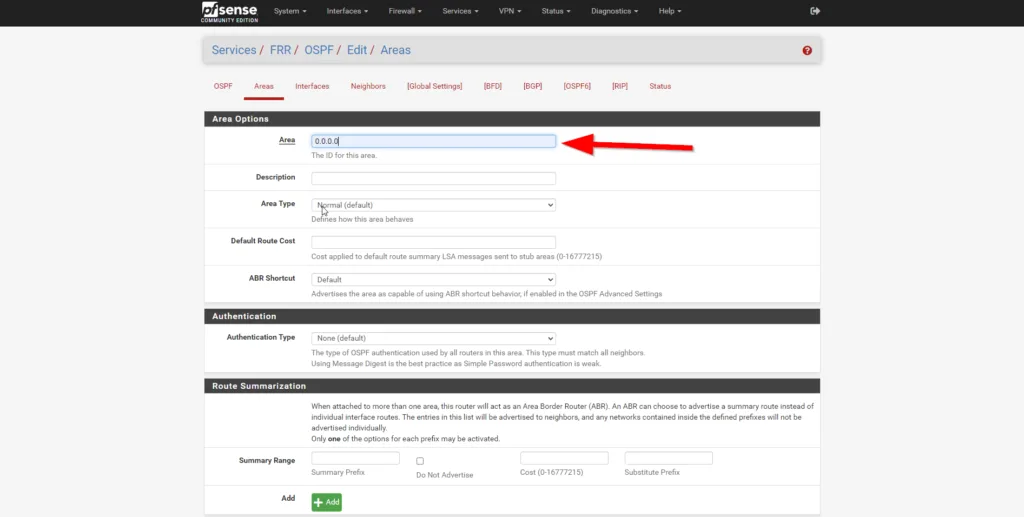Open the [Global Settings] tab
Screen dimensions: 1024x517
coord(434,86)
